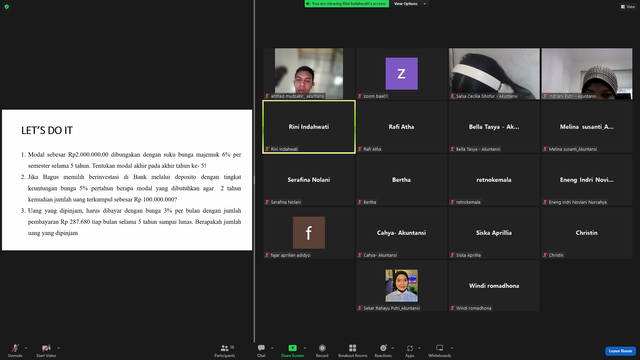Open Whiteboards
Image resolution: width=640 pixels, height=360 pixels.
(440, 350)
